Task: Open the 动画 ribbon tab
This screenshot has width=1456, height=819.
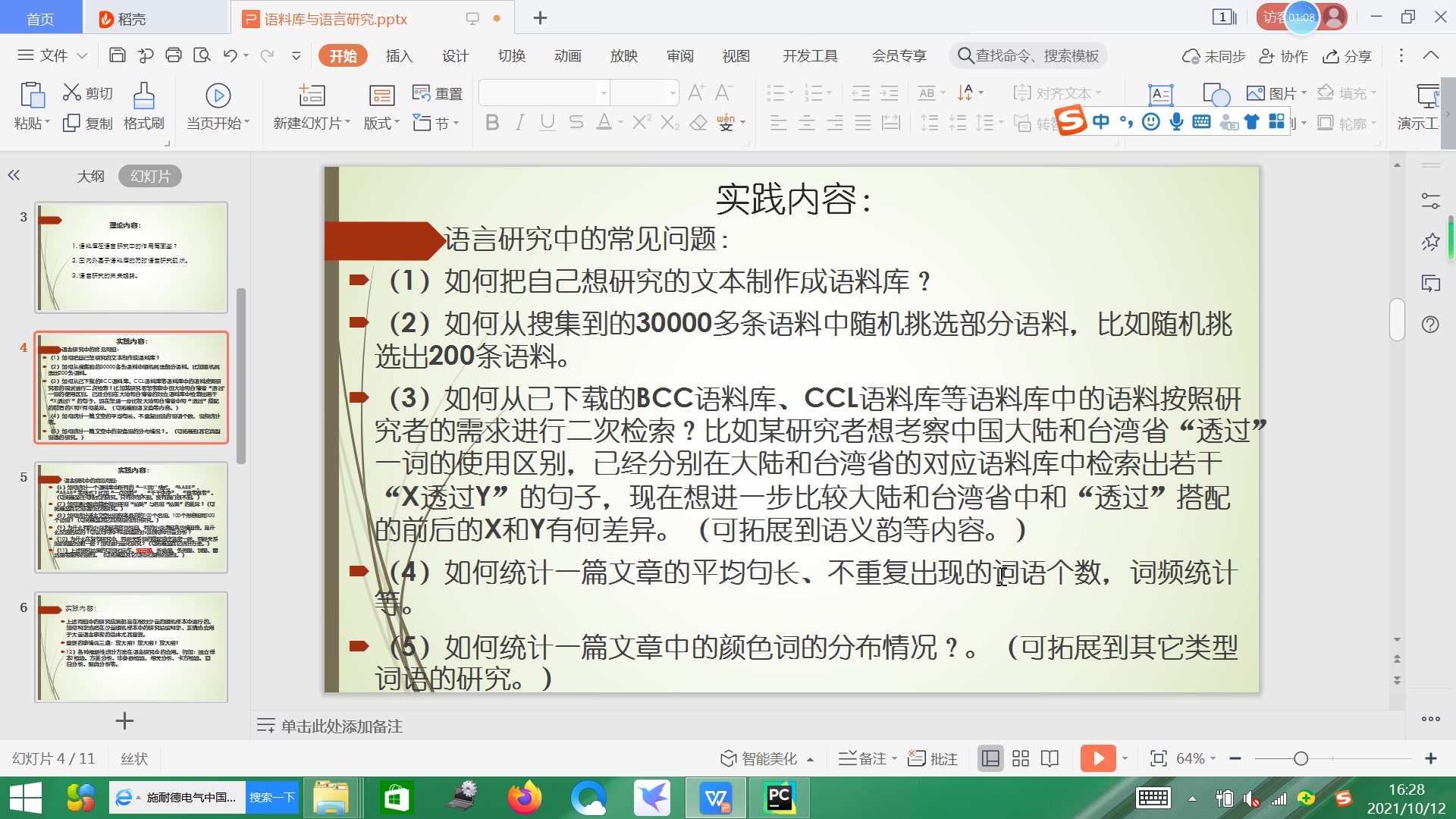Action: click(x=567, y=55)
